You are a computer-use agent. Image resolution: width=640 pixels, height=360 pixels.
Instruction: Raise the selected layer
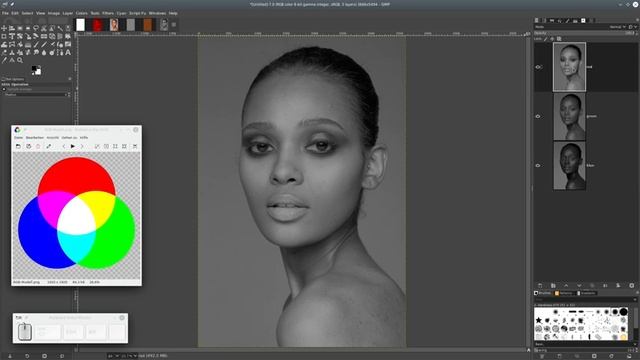566,286
